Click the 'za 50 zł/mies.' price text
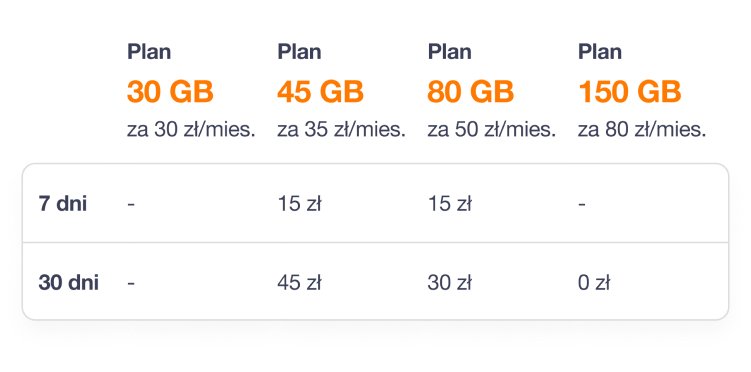The image size is (751, 372). point(491,130)
